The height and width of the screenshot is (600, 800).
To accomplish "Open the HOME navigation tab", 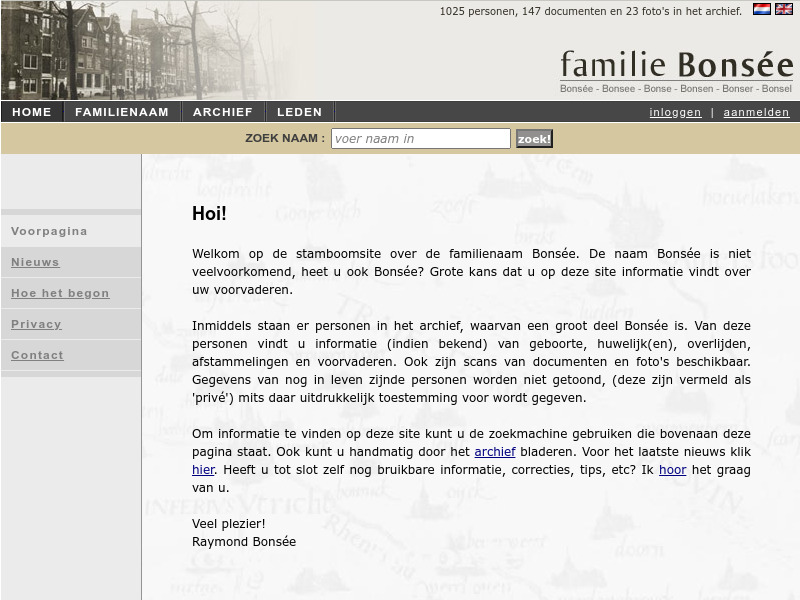I will click(x=31, y=111).
